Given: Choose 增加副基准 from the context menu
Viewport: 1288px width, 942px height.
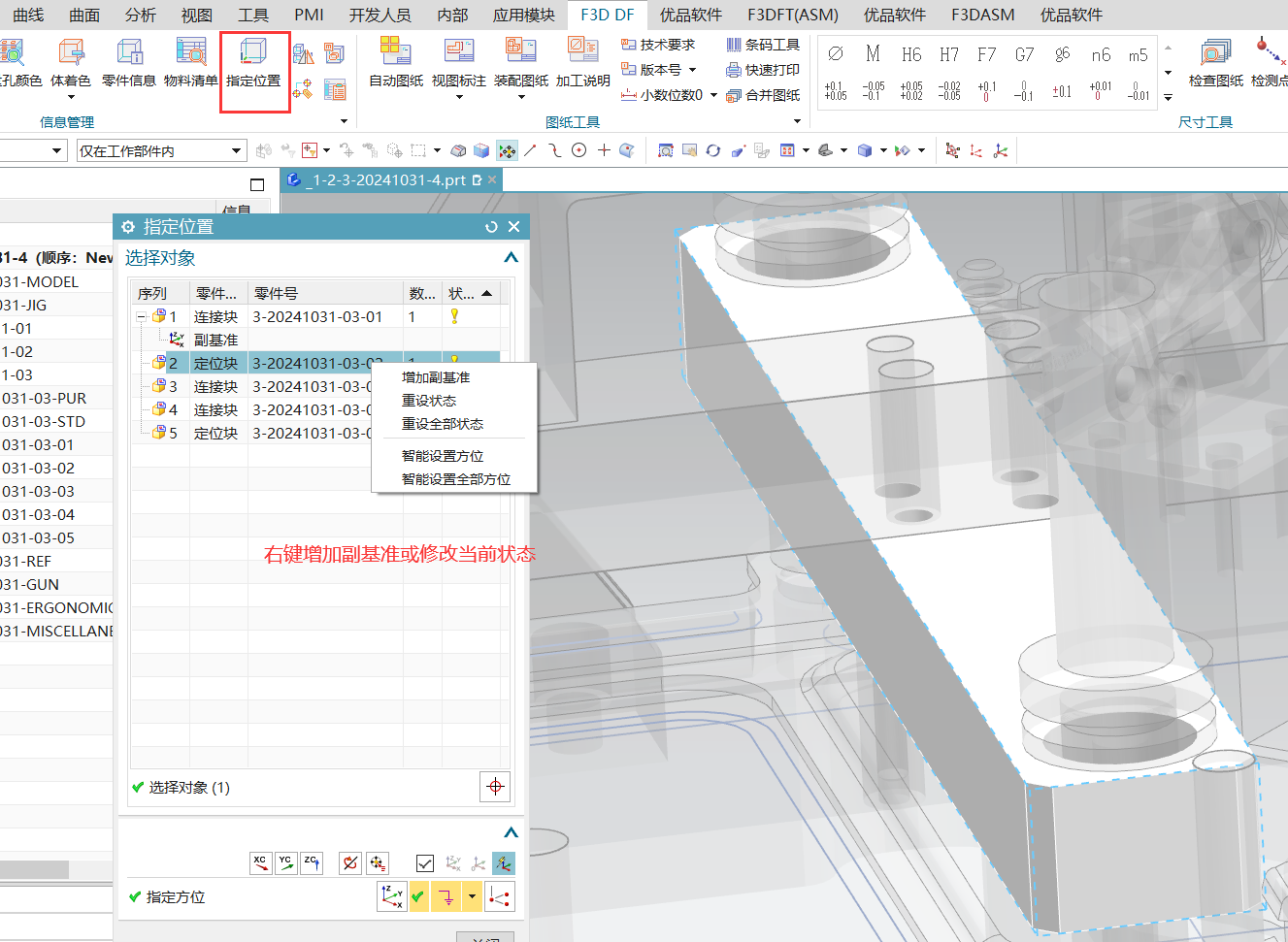Looking at the screenshot, I should (436, 377).
